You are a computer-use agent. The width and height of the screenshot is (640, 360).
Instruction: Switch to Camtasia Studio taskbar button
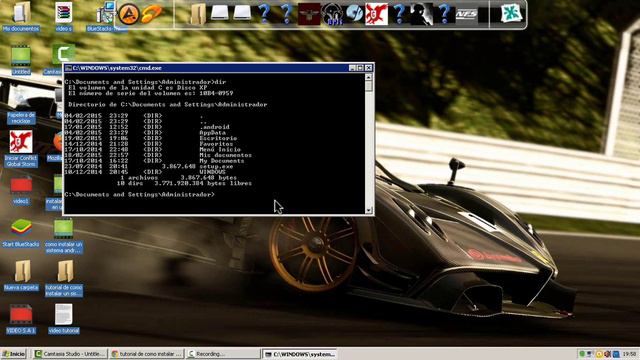70,354
